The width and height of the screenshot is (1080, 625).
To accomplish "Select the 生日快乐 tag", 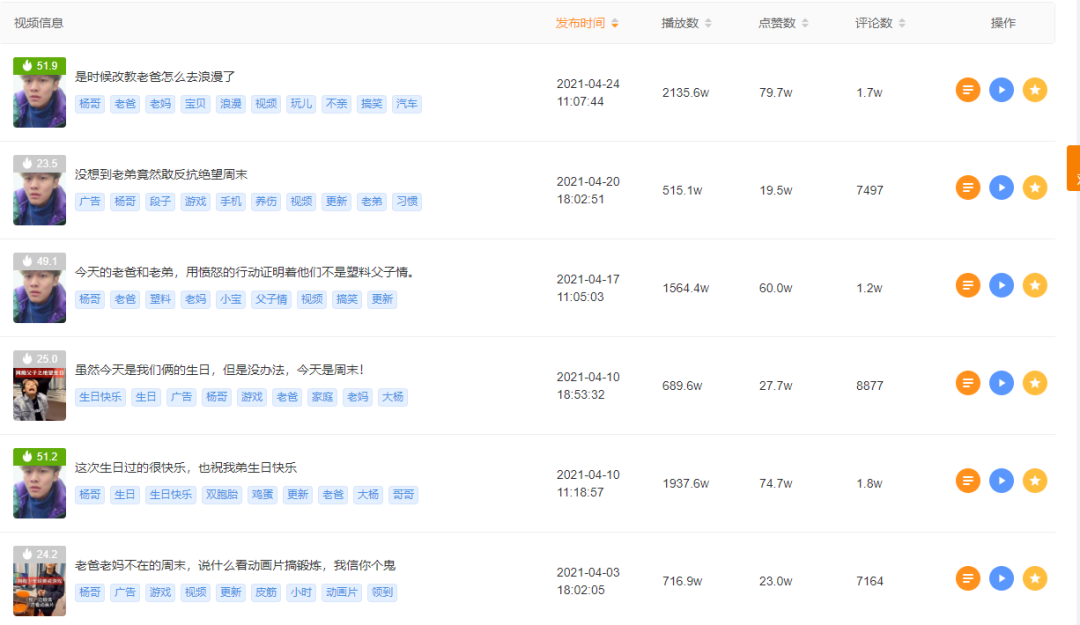I will [100, 396].
